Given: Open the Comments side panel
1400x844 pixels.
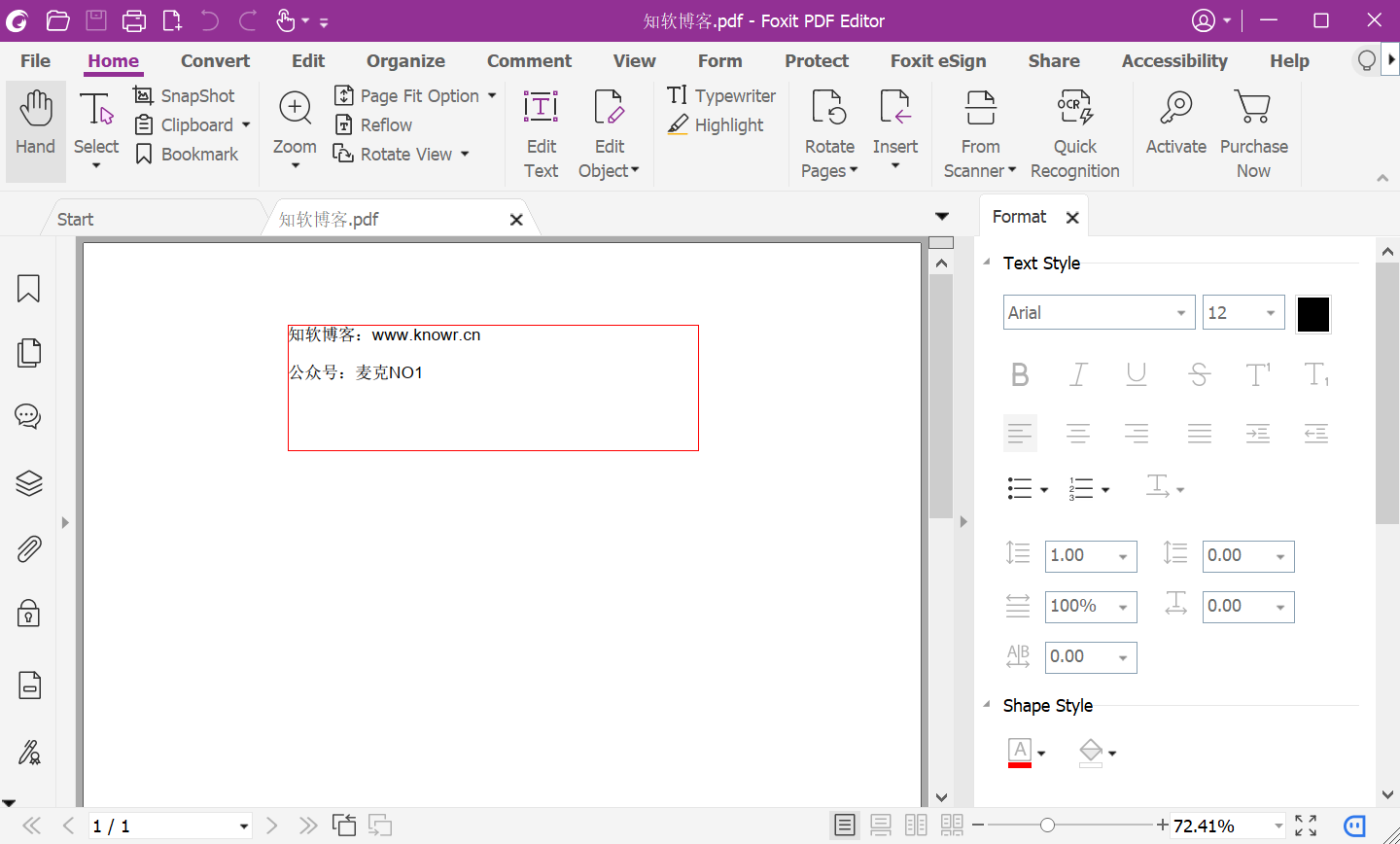Looking at the screenshot, I should coord(28,417).
